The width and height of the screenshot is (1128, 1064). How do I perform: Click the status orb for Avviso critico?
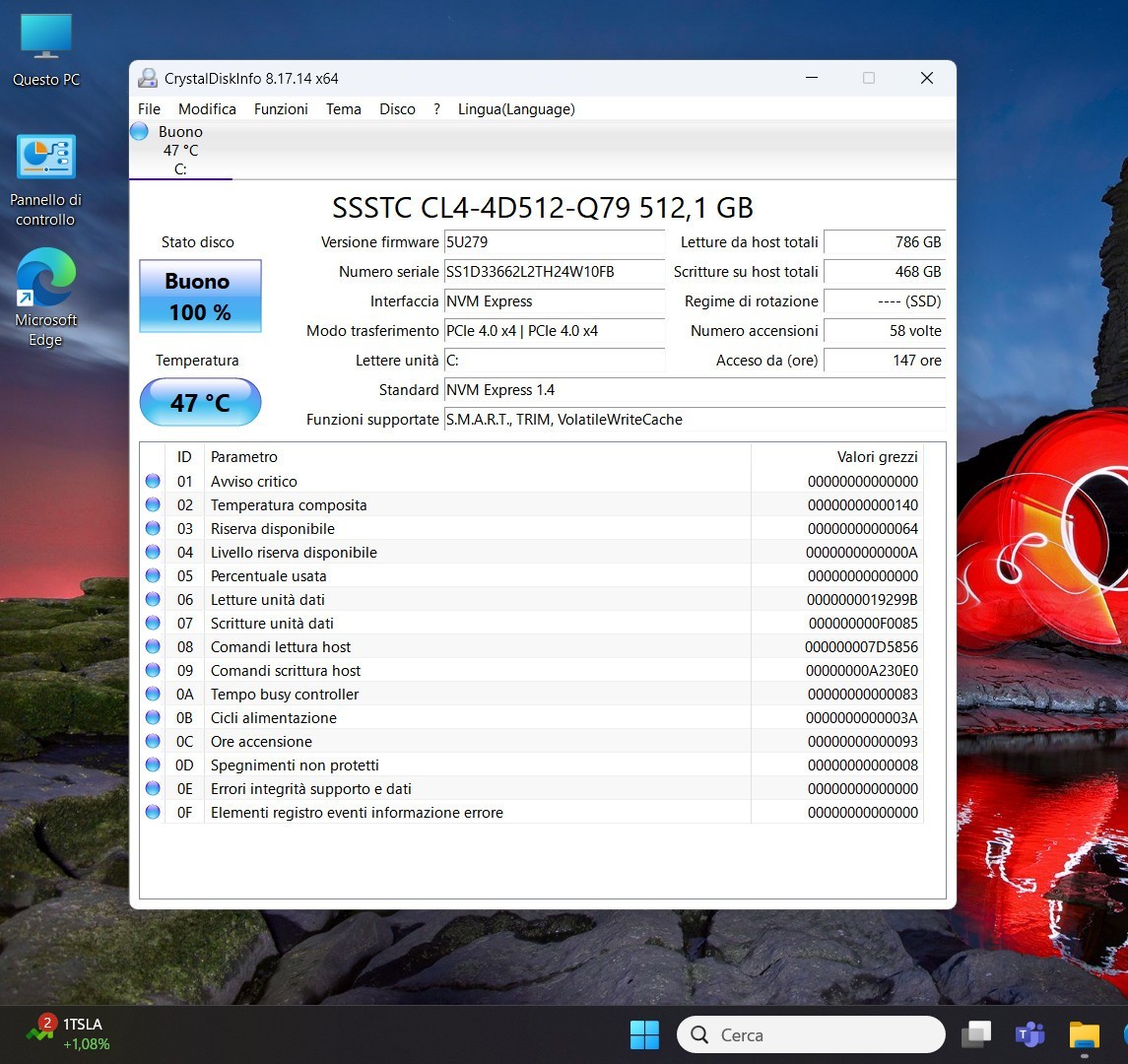click(x=153, y=481)
